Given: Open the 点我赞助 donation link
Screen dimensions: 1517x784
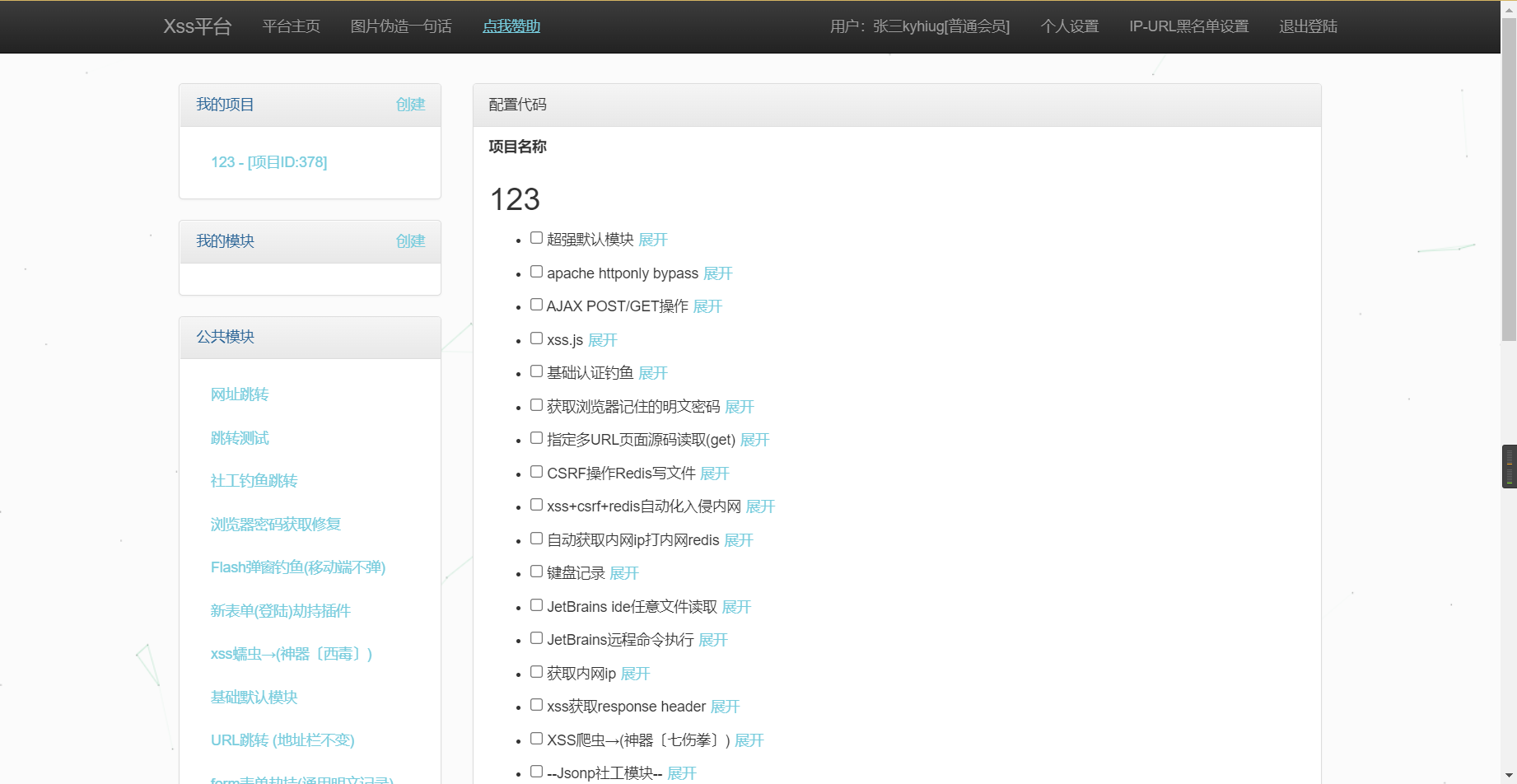Looking at the screenshot, I should (511, 26).
